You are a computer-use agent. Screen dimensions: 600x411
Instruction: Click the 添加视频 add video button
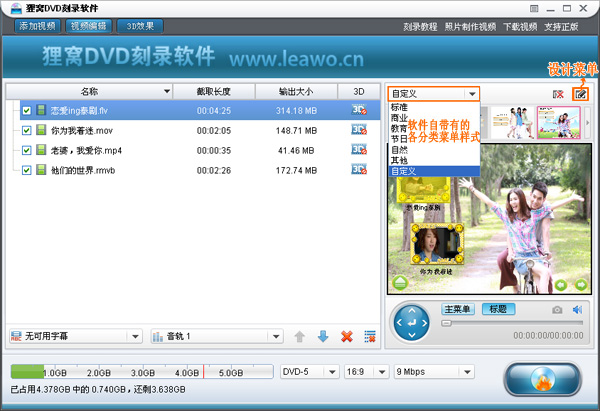point(38,26)
